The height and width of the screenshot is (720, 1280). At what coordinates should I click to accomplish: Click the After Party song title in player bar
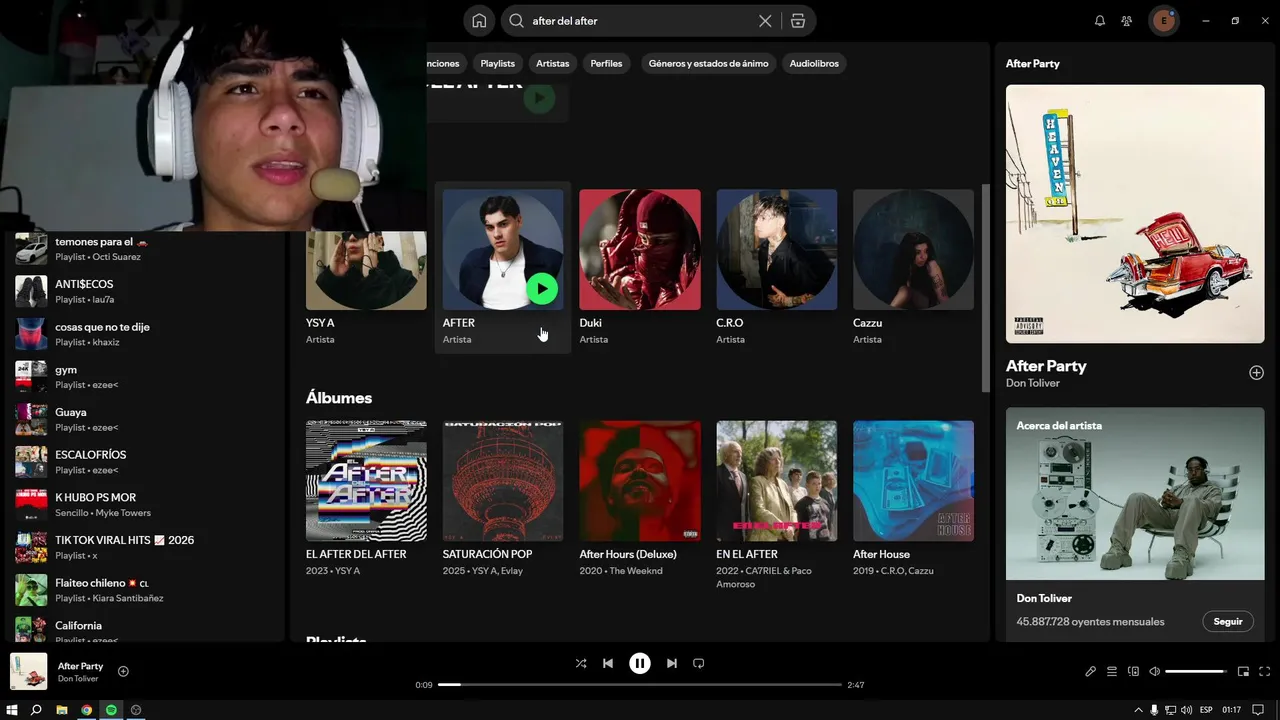(80, 666)
